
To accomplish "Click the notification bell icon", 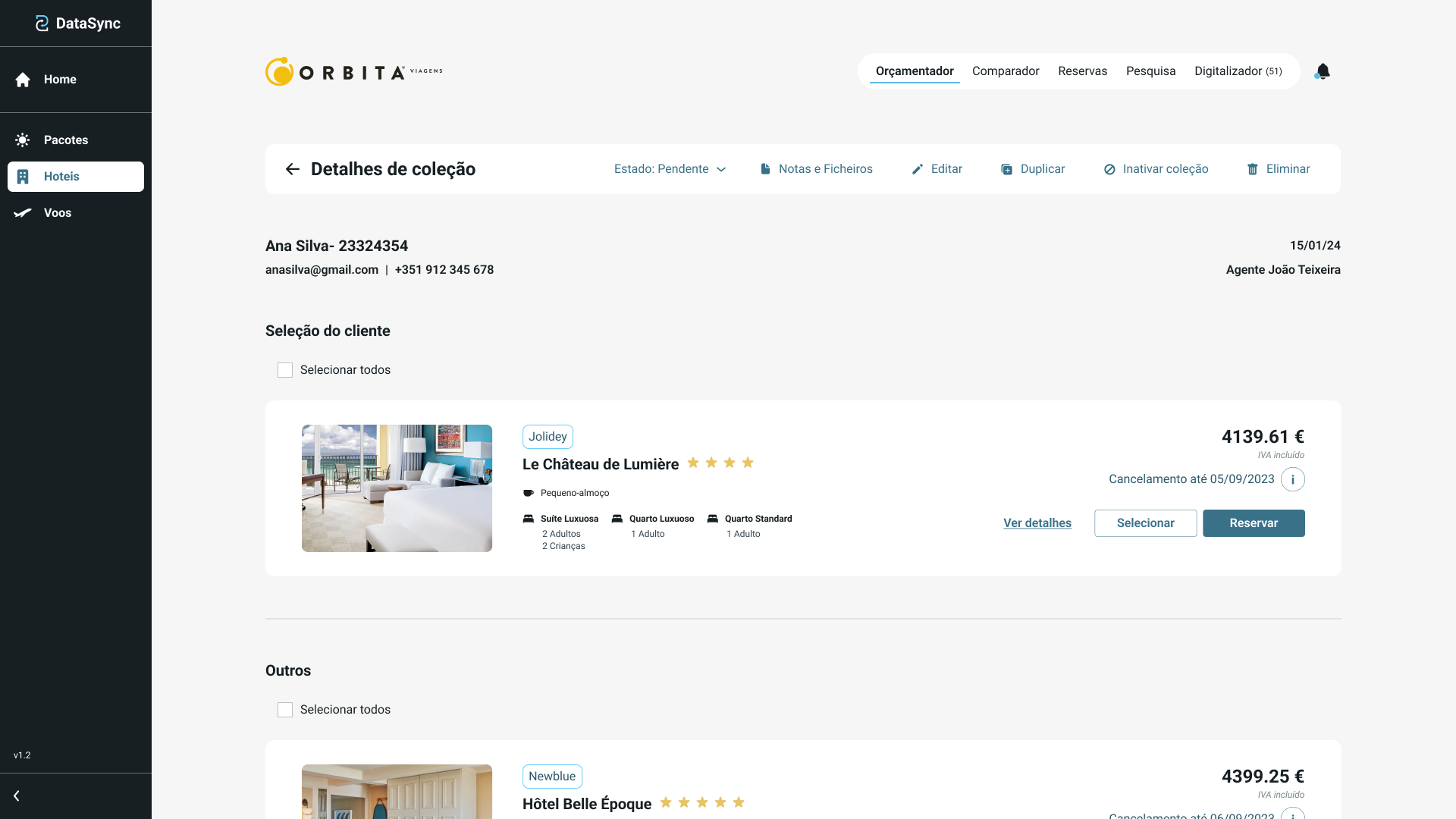I will pos(1323,71).
